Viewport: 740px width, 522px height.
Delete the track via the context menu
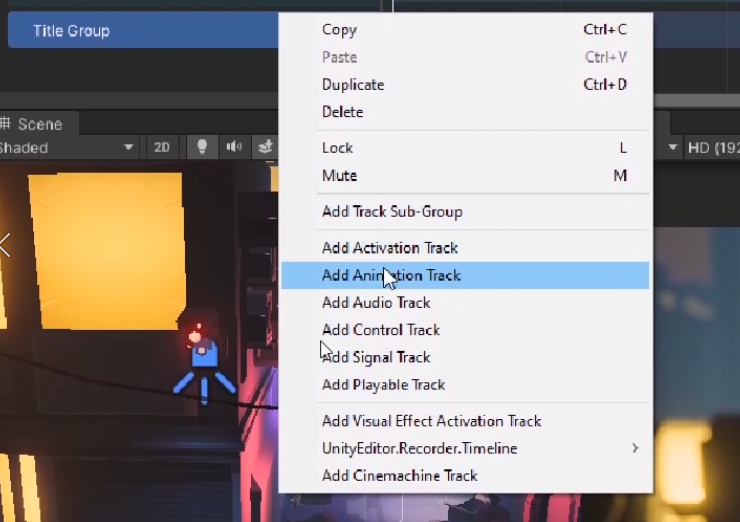coord(343,112)
